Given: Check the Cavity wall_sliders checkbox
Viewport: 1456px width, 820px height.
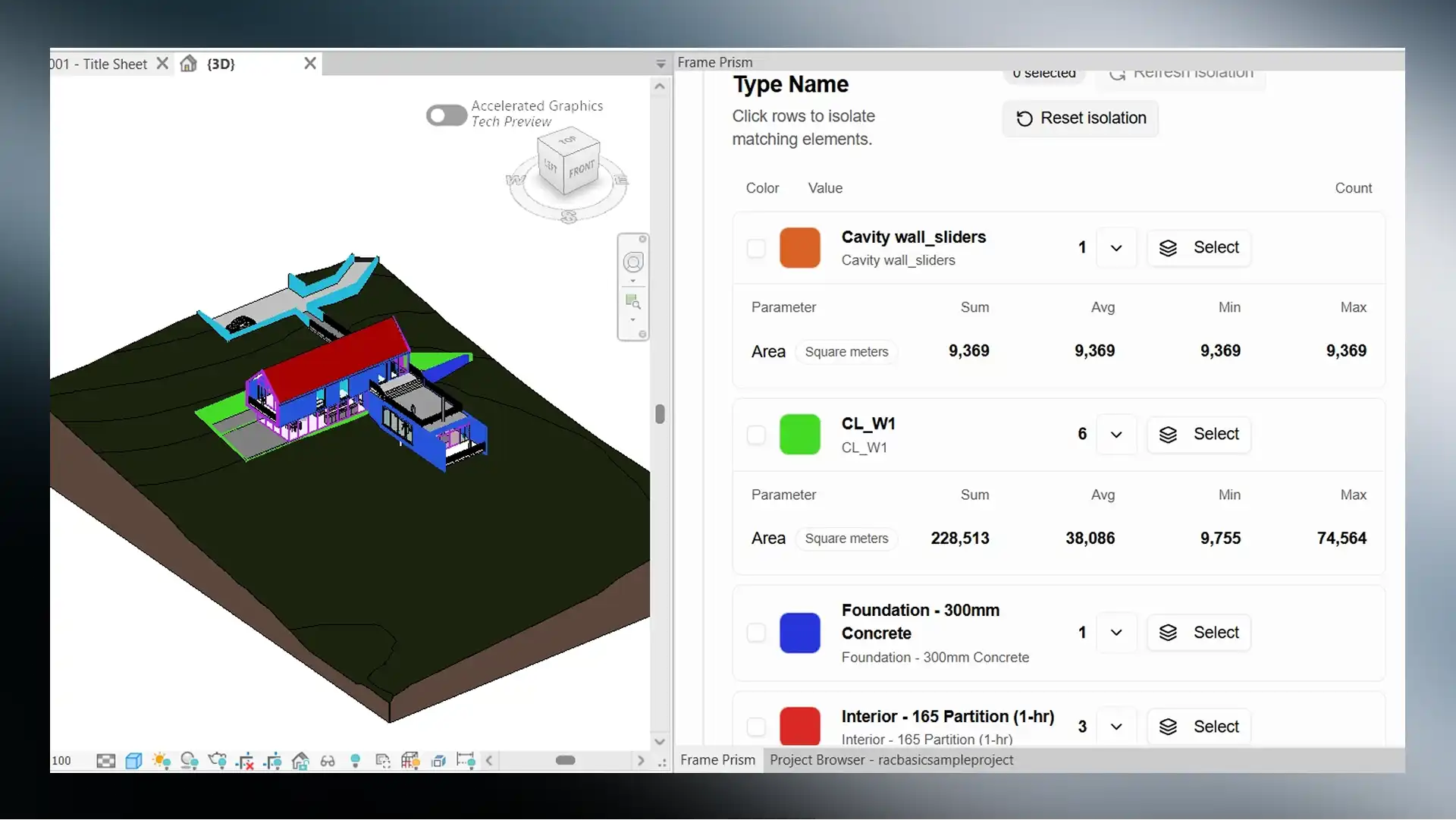Looking at the screenshot, I should click(x=756, y=248).
